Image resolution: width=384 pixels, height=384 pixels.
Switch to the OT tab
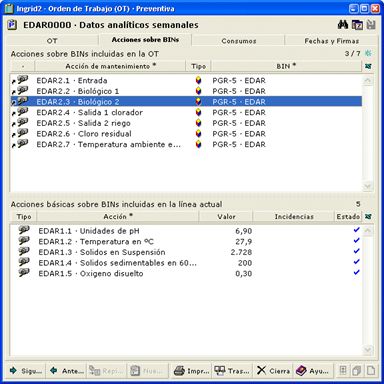tap(52, 41)
